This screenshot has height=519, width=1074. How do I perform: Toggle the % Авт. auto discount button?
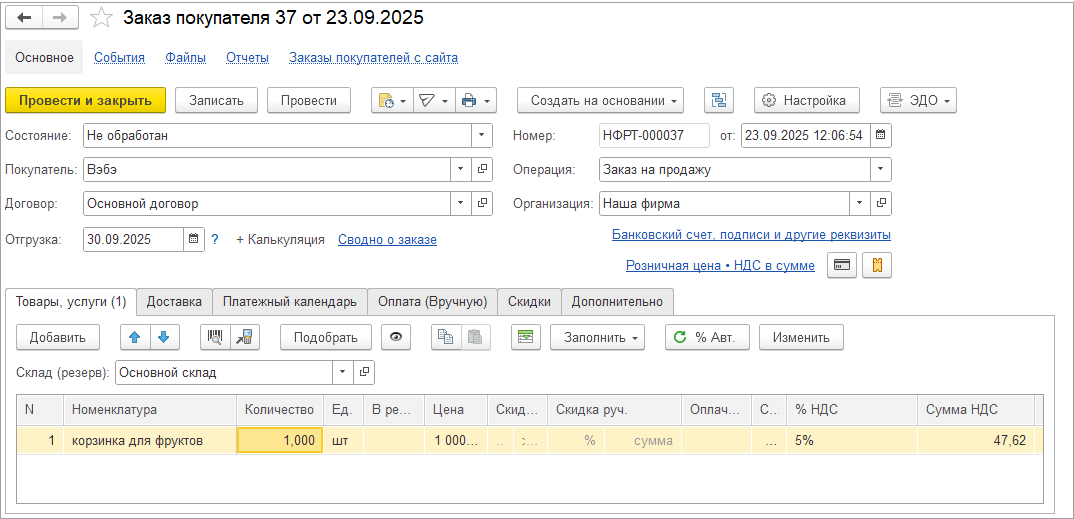click(x=706, y=337)
